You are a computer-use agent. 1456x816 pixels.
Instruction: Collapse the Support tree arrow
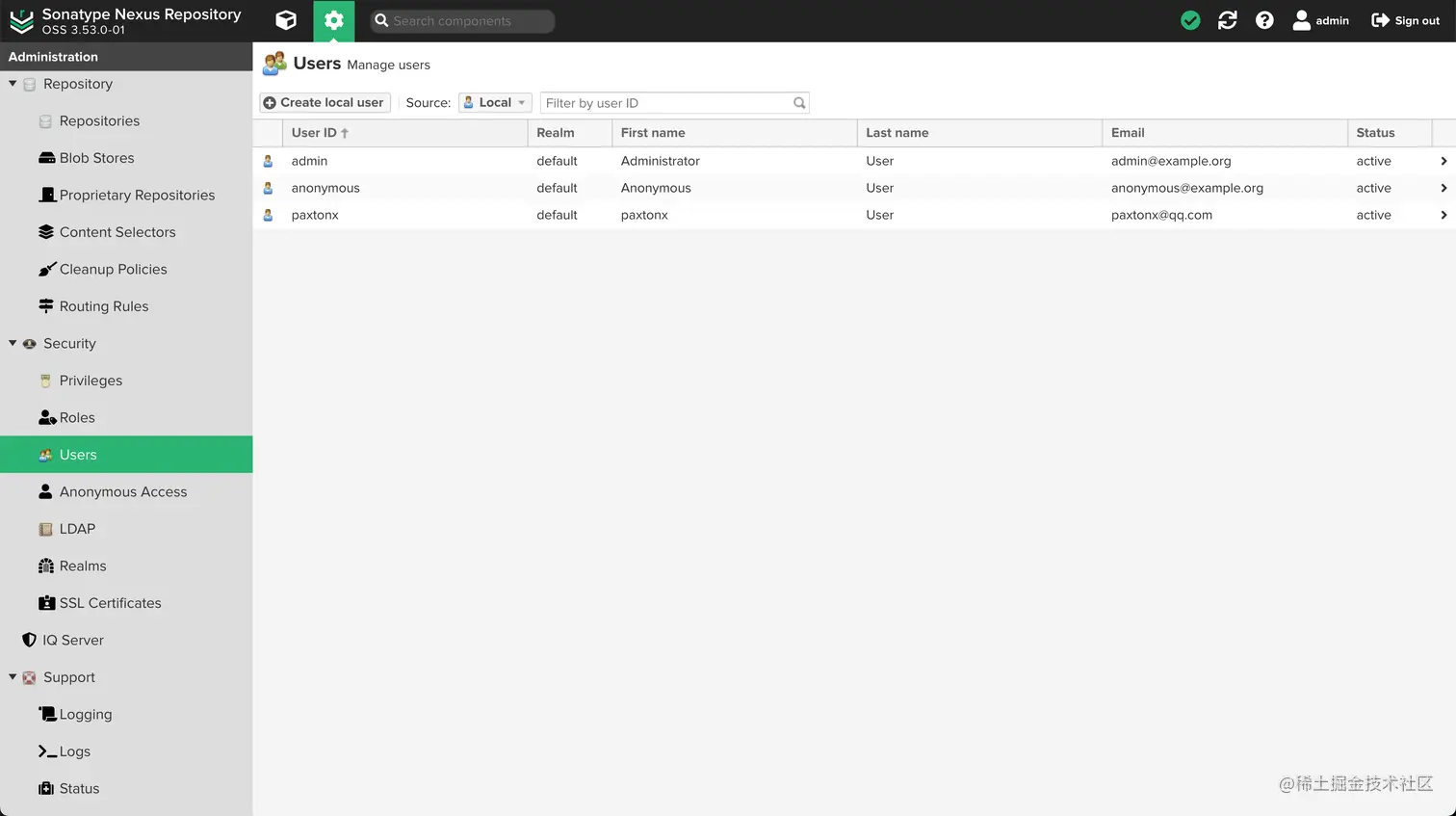point(13,677)
